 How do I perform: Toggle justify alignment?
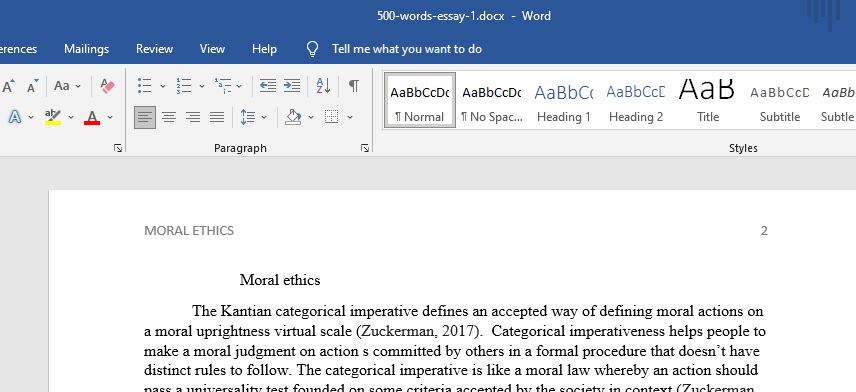pyautogui.click(x=217, y=117)
